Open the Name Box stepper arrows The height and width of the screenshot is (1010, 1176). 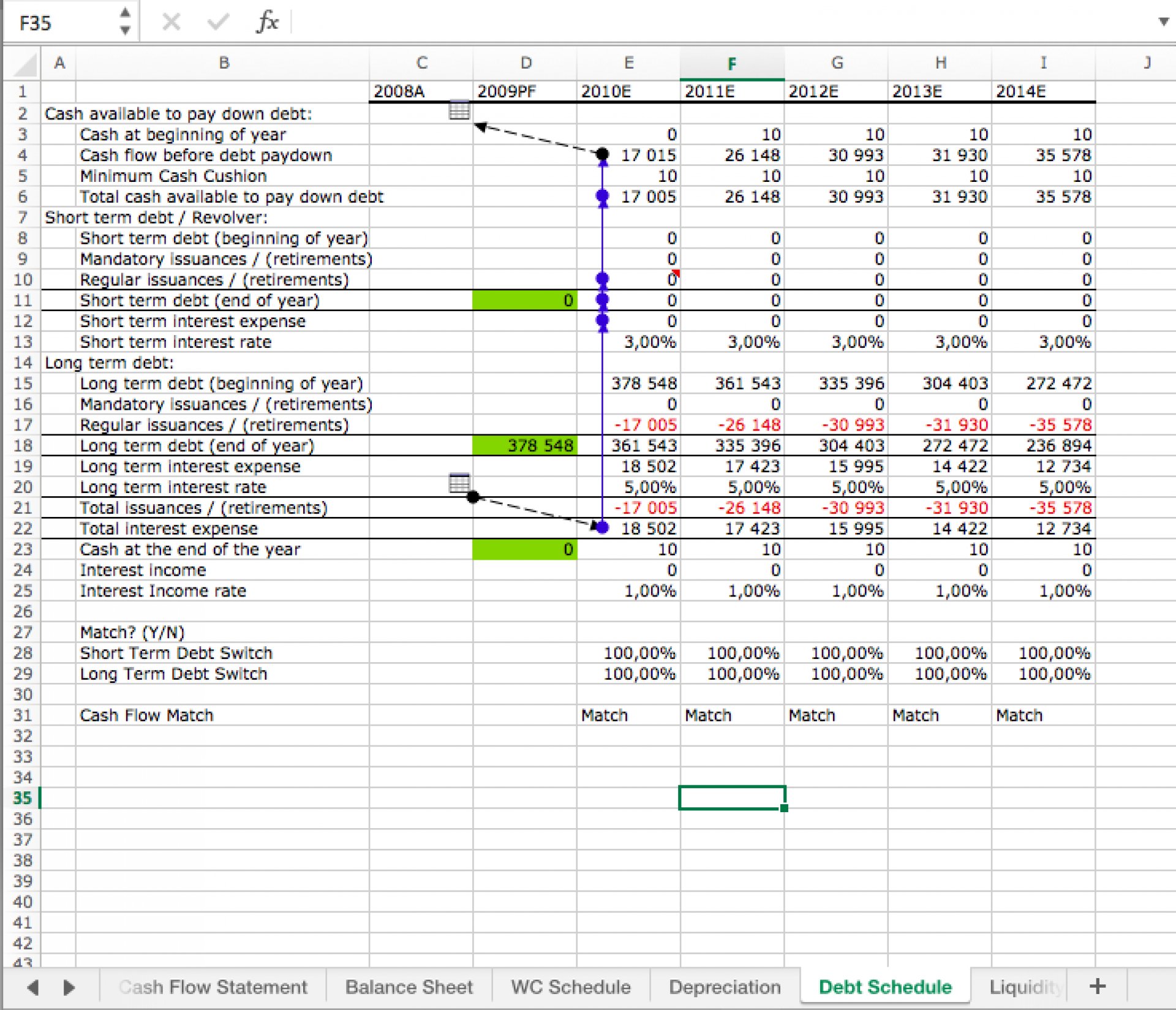(125, 21)
